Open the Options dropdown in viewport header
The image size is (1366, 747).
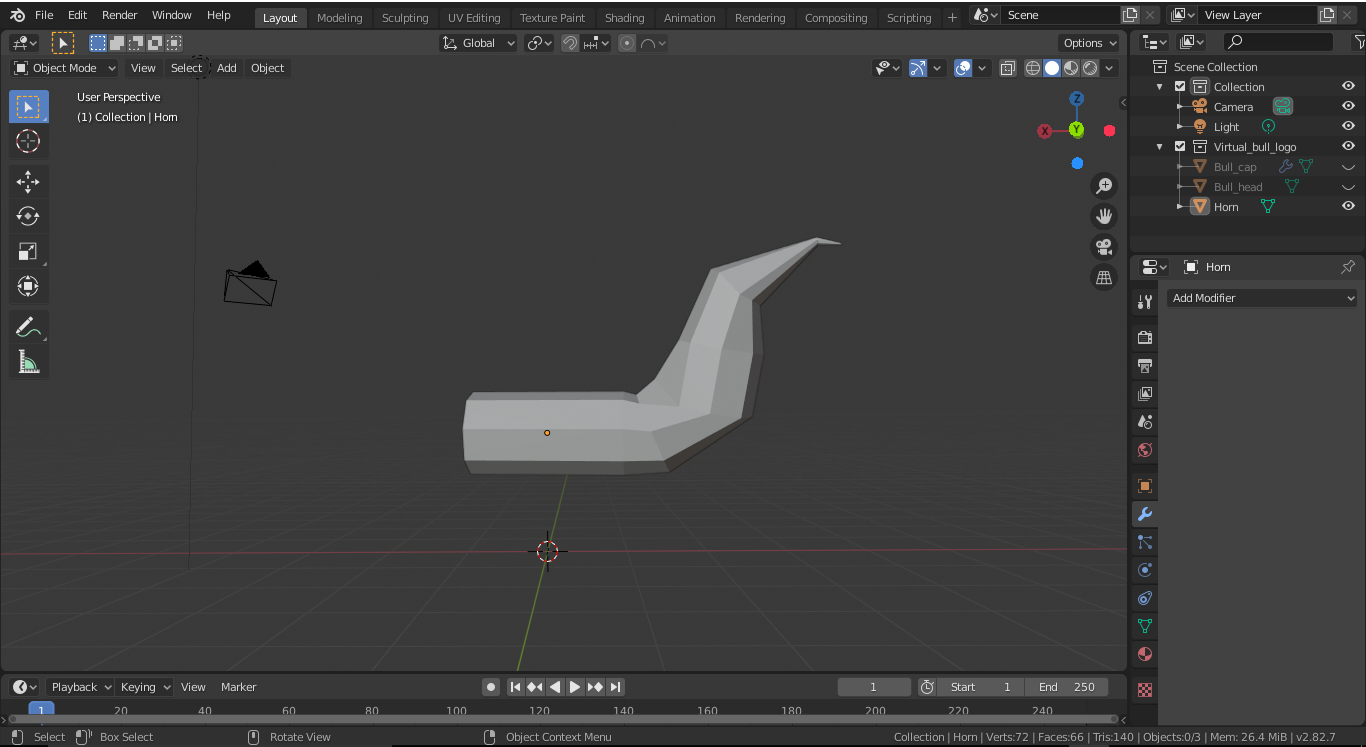(x=1089, y=43)
